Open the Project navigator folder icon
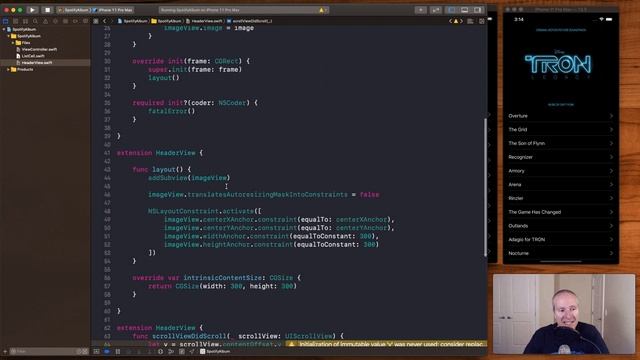The width and height of the screenshot is (640, 360). (x=6, y=21)
